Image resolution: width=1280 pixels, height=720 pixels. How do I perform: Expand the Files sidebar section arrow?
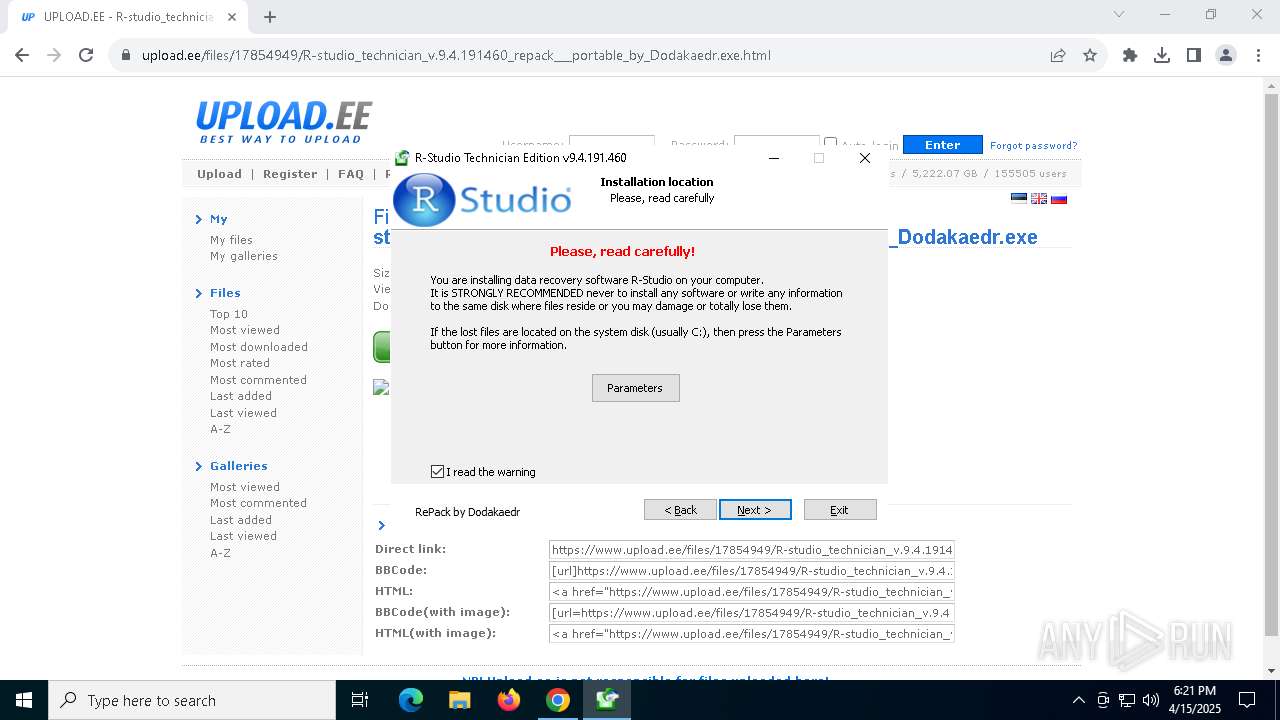pyautogui.click(x=199, y=293)
